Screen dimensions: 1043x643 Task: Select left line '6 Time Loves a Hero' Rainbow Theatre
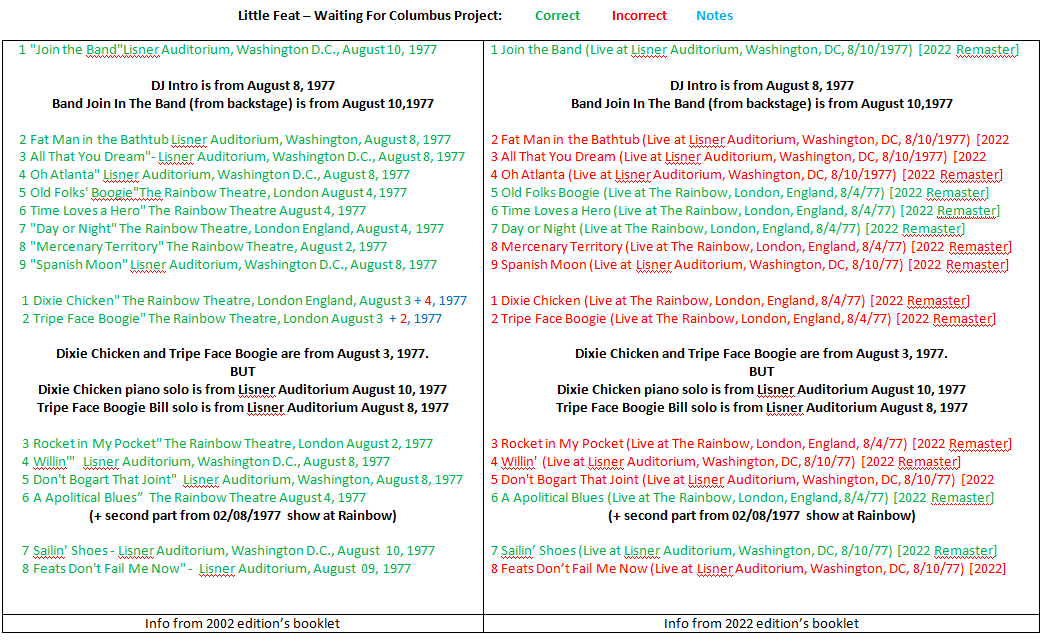pyautogui.click(x=192, y=211)
